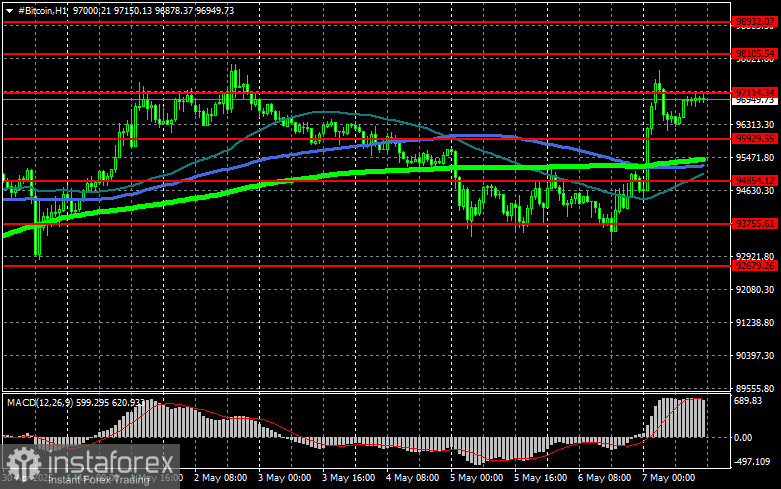The height and width of the screenshot is (489, 781).
Task: Click the 92921.80 price axis value
Action: click(755, 256)
